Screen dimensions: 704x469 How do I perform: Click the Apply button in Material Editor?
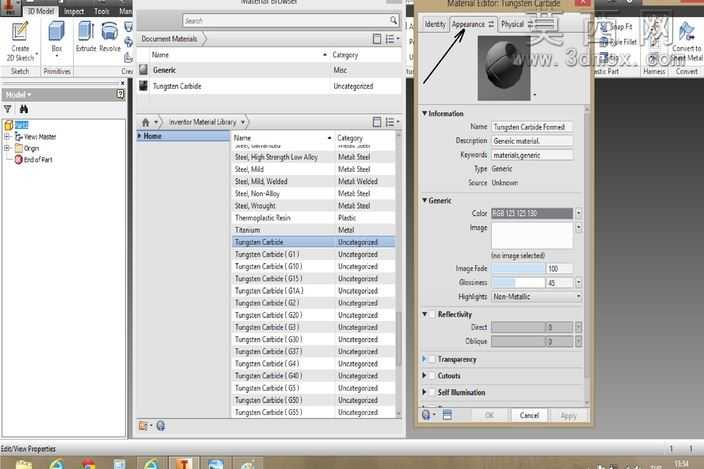pos(568,416)
